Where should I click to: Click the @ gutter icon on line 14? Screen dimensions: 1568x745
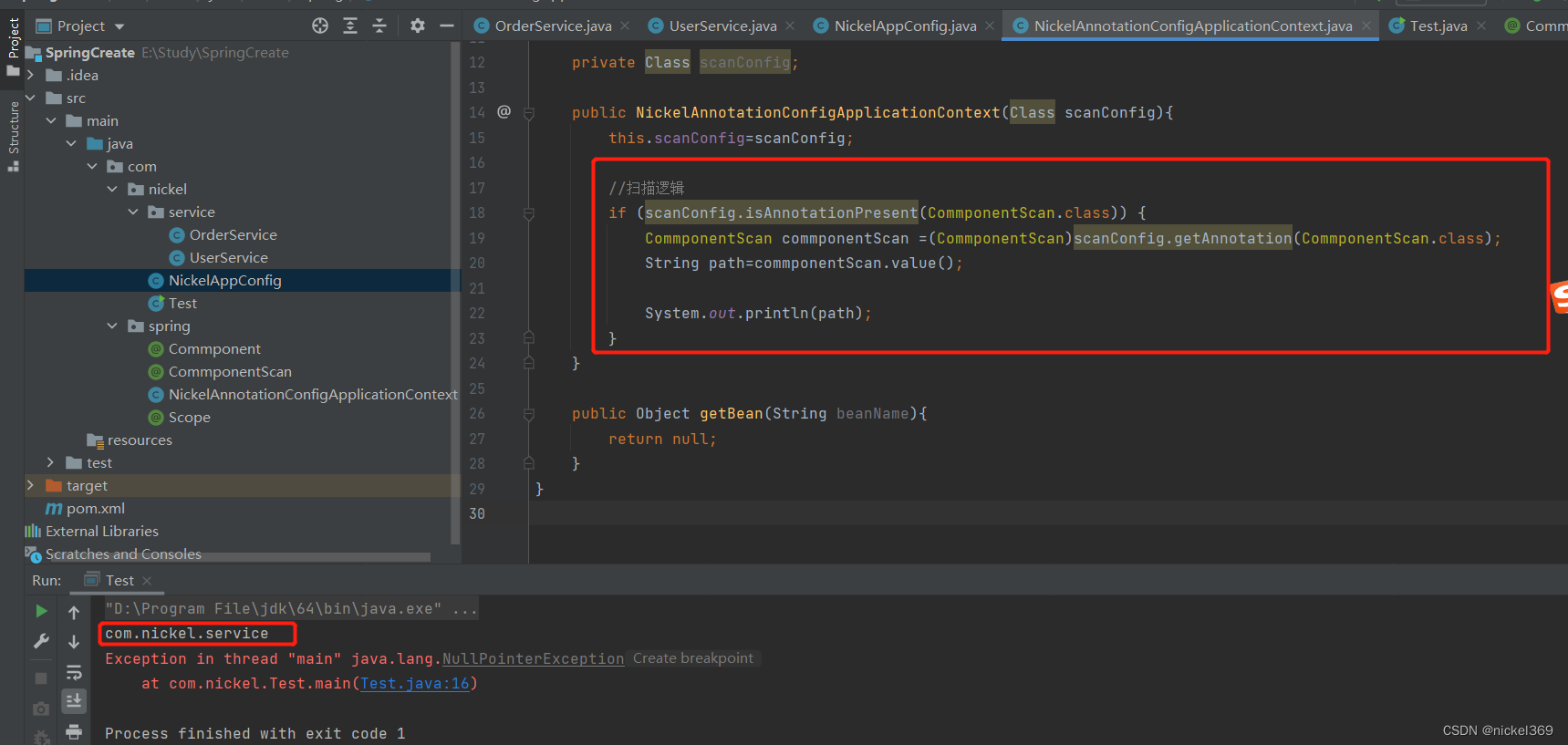point(504,111)
